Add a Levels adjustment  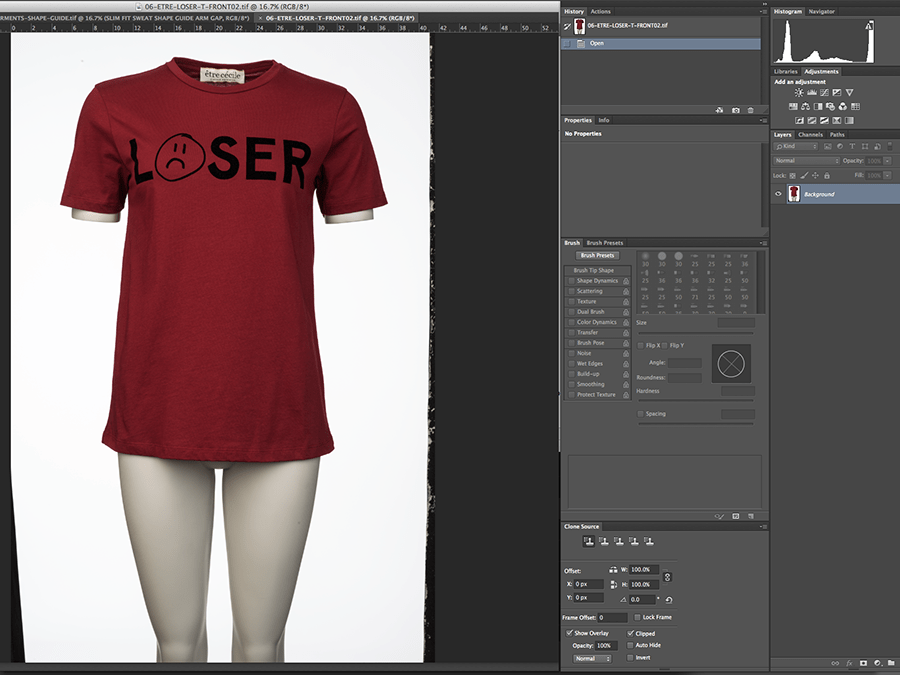(x=811, y=92)
